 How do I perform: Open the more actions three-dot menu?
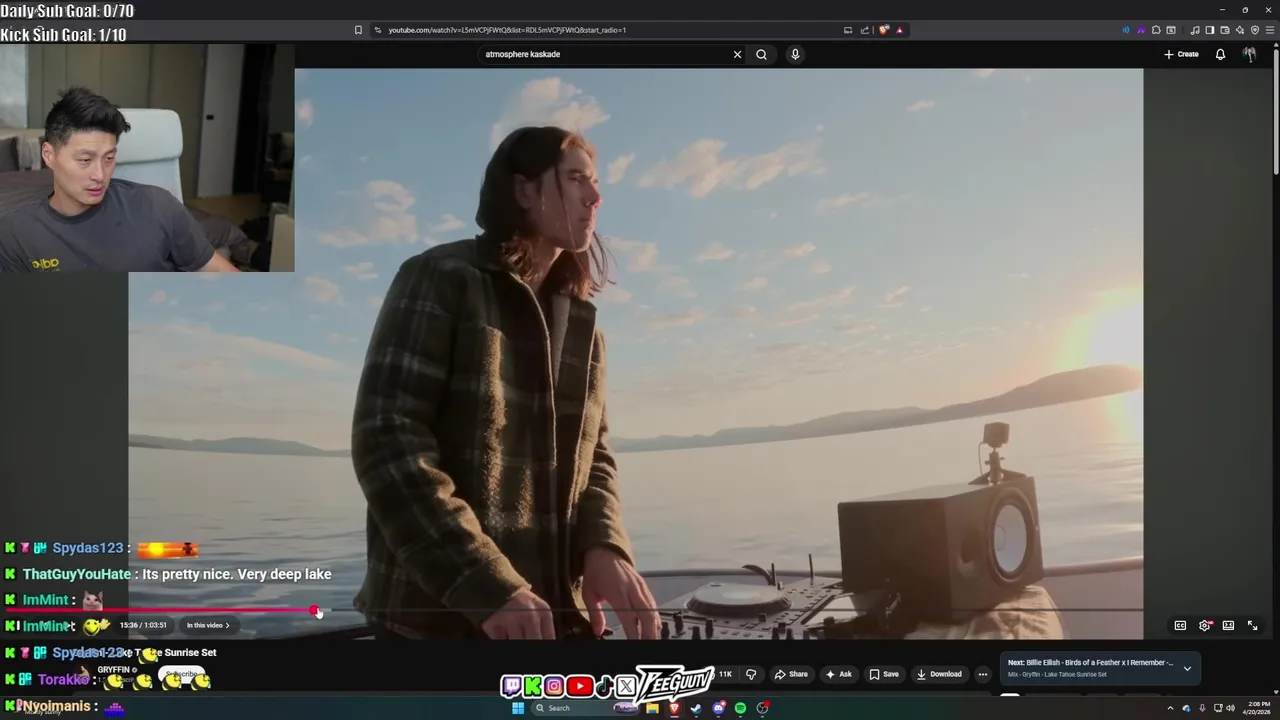[982, 674]
